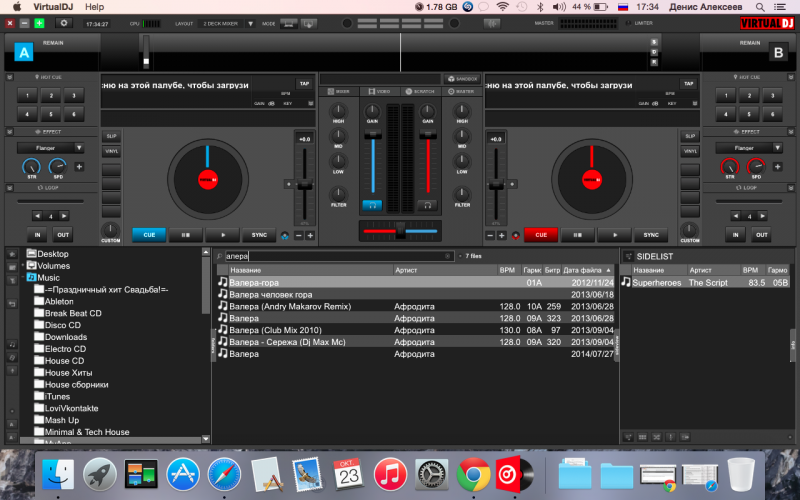
Task: Sort by Дата файла column header
Action: [x=586, y=270]
